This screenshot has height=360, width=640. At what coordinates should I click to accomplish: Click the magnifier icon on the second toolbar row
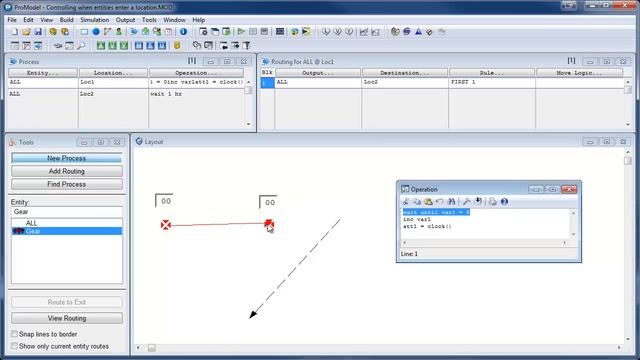[x=81, y=46]
